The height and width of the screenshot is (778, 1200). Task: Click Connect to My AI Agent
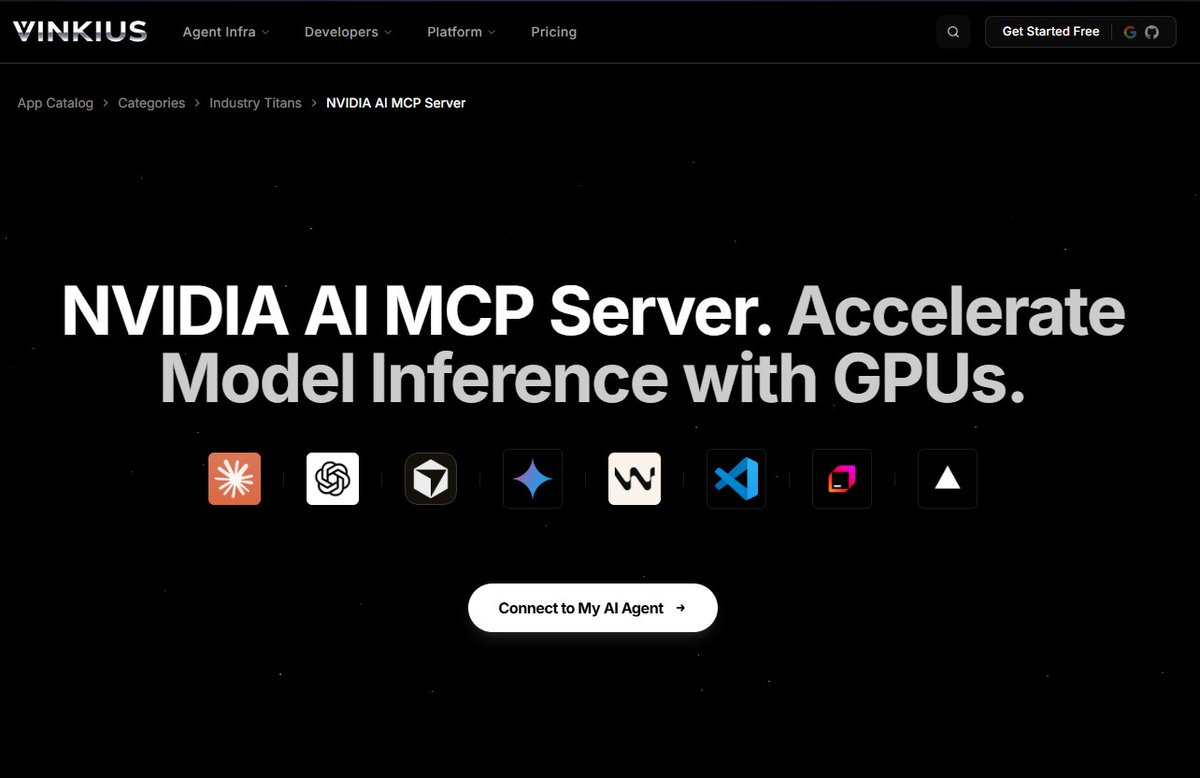(593, 608)
